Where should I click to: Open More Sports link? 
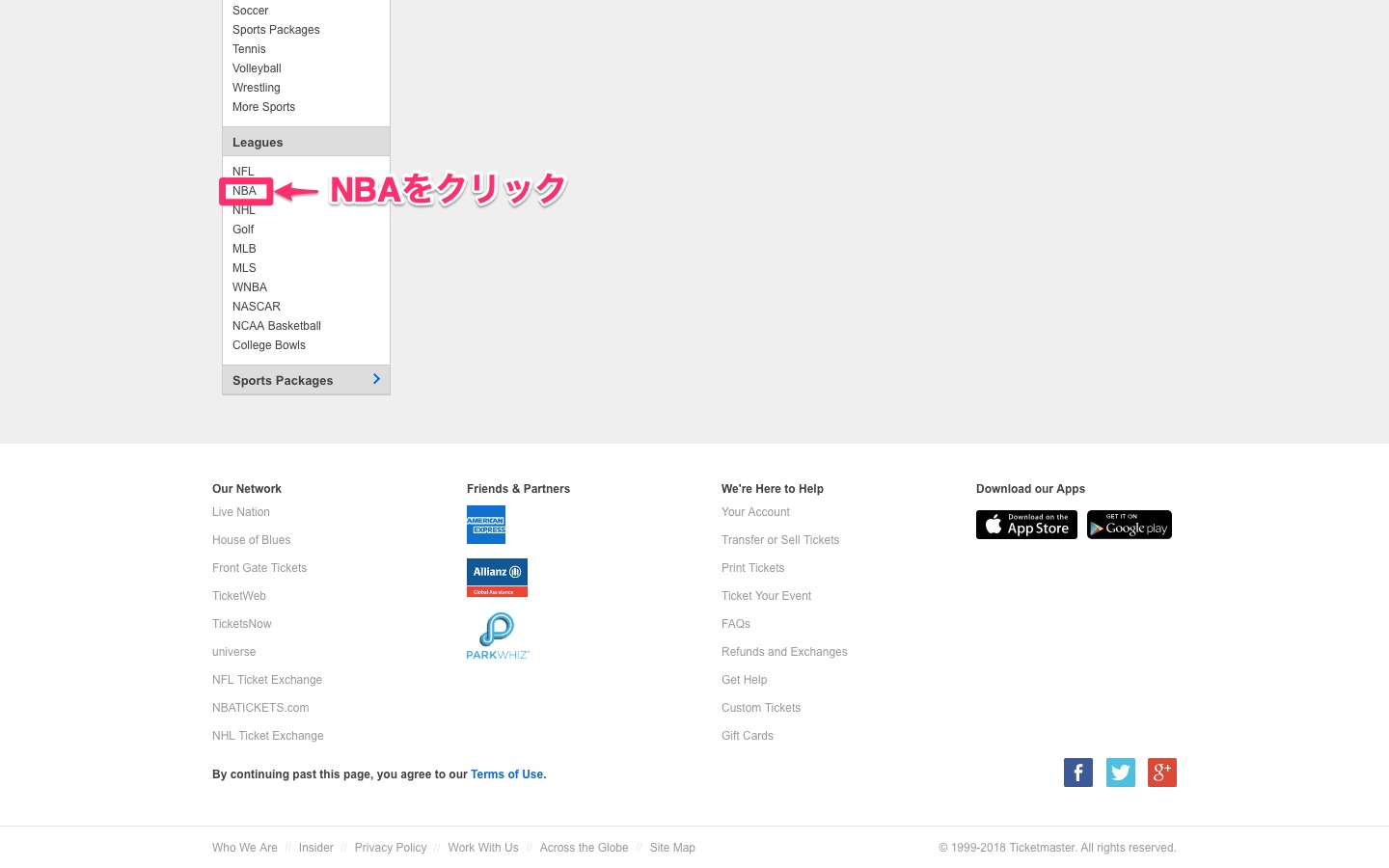[264, 107]
